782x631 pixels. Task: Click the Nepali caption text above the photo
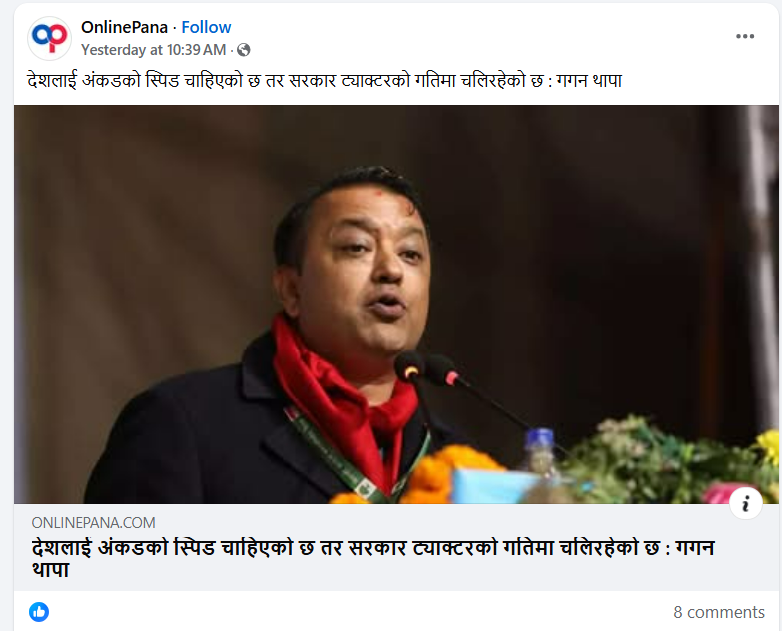325,80
